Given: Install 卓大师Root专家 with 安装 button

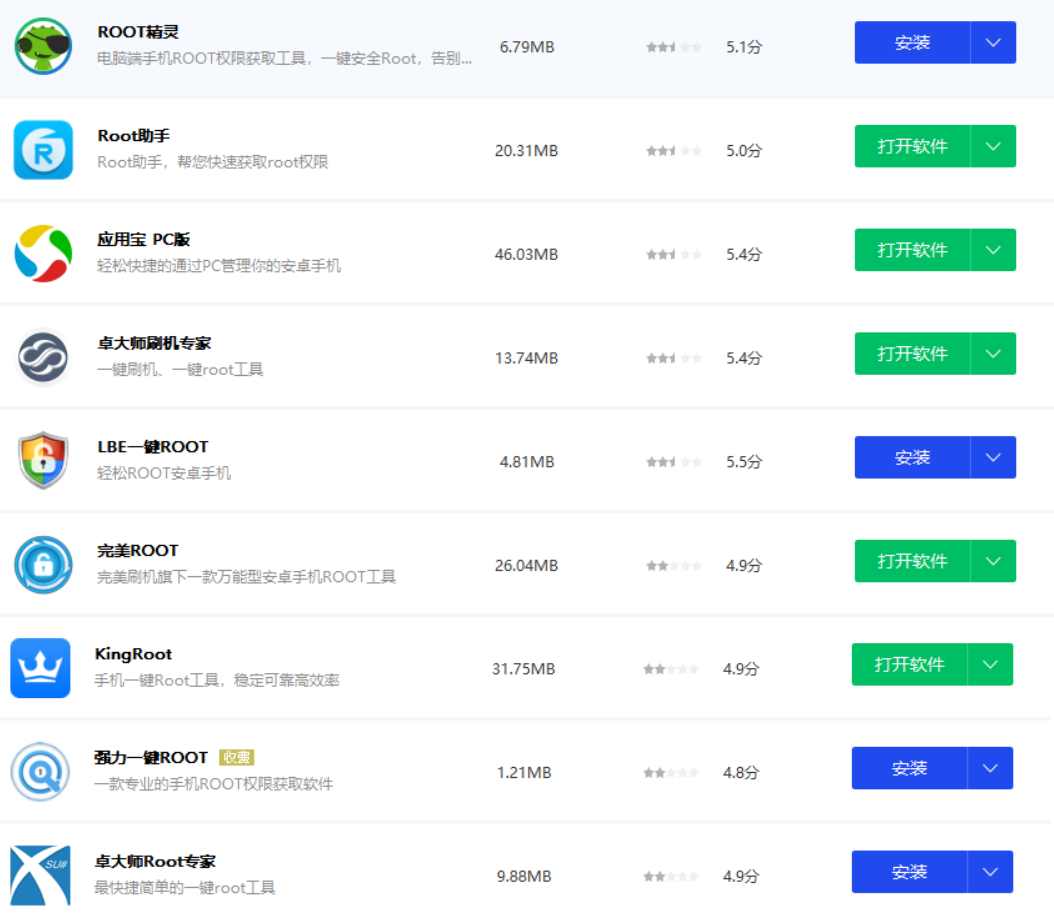Looking at the screenshot, I should [909, 872].
